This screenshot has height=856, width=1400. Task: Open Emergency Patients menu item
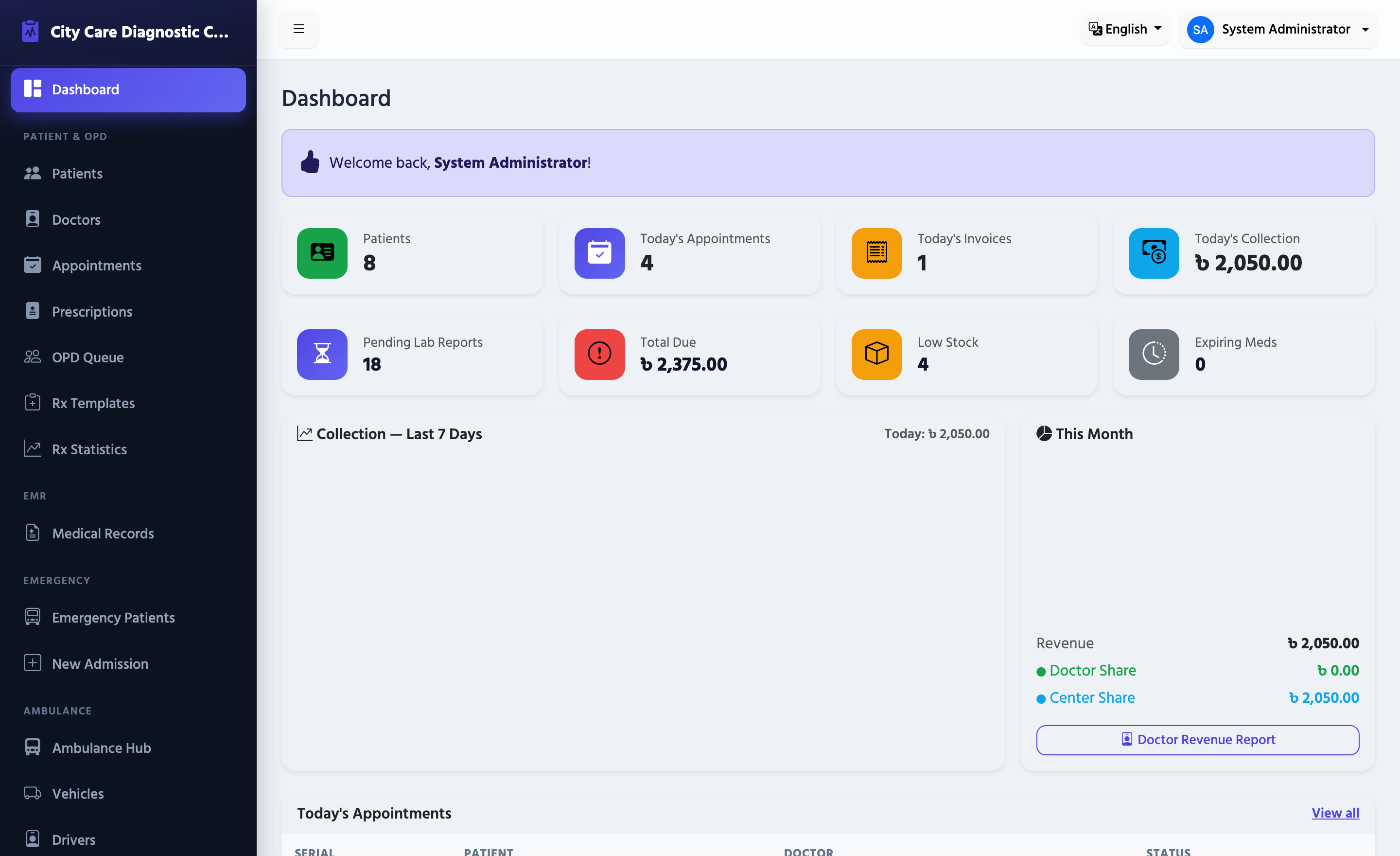point(128,617)
